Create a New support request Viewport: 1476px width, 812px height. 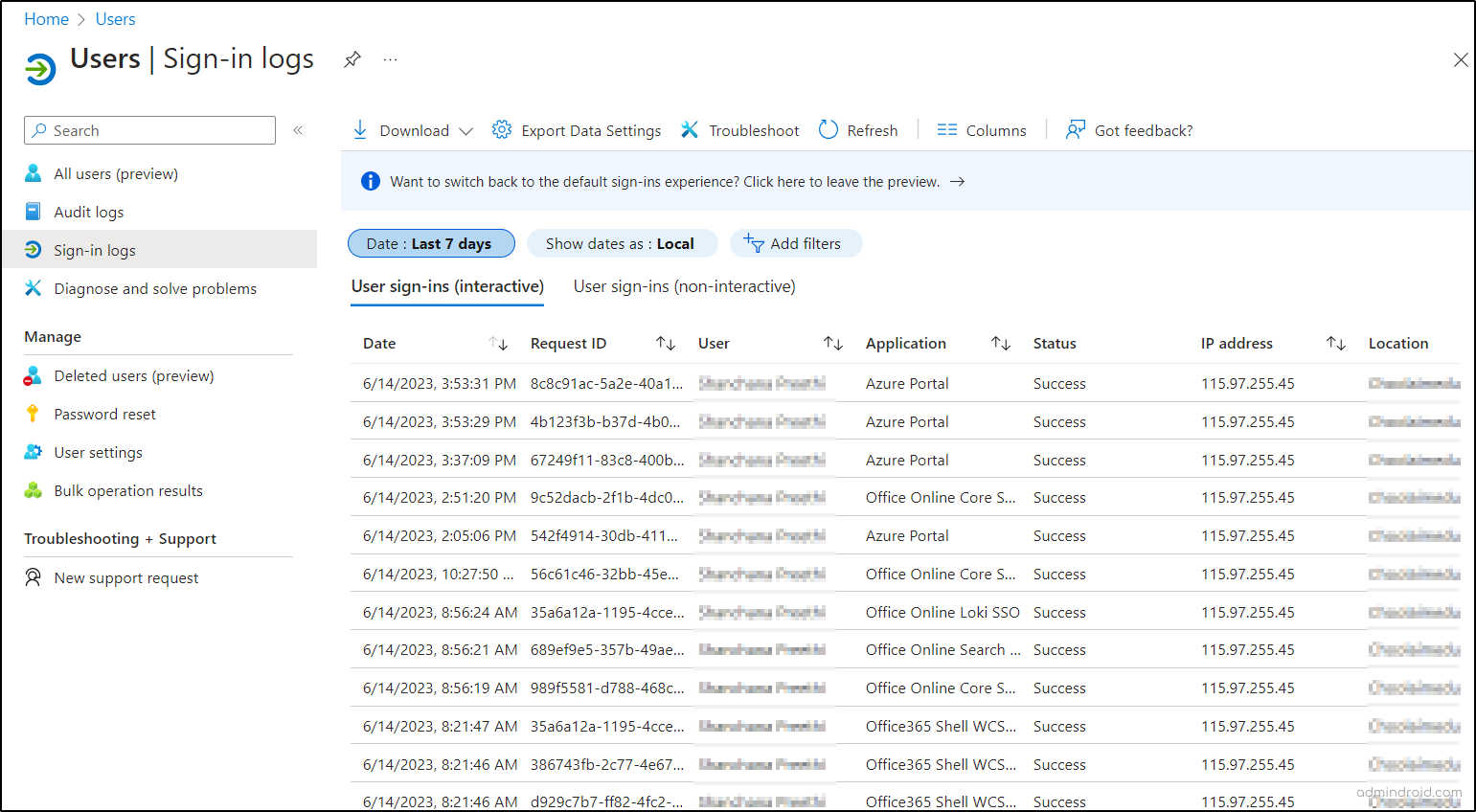click(x=126, y=577)
